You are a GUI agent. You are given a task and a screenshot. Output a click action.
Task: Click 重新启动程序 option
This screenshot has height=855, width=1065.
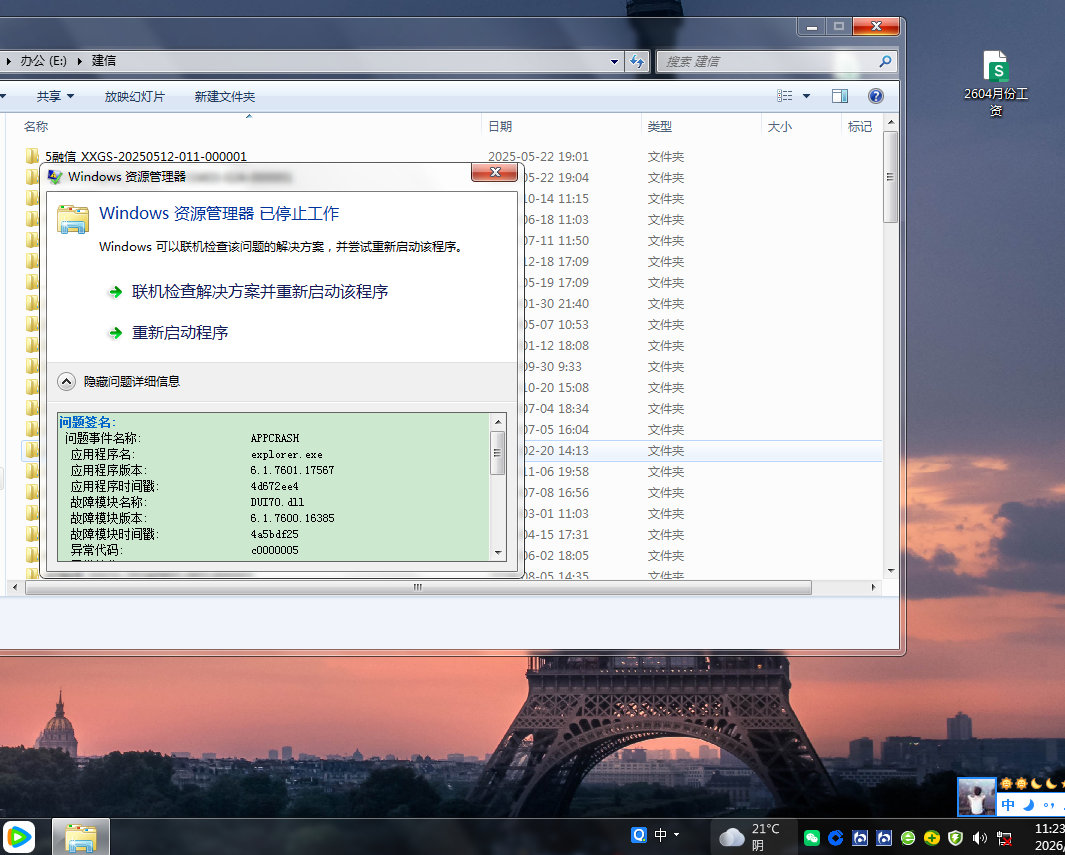point(179,333)
